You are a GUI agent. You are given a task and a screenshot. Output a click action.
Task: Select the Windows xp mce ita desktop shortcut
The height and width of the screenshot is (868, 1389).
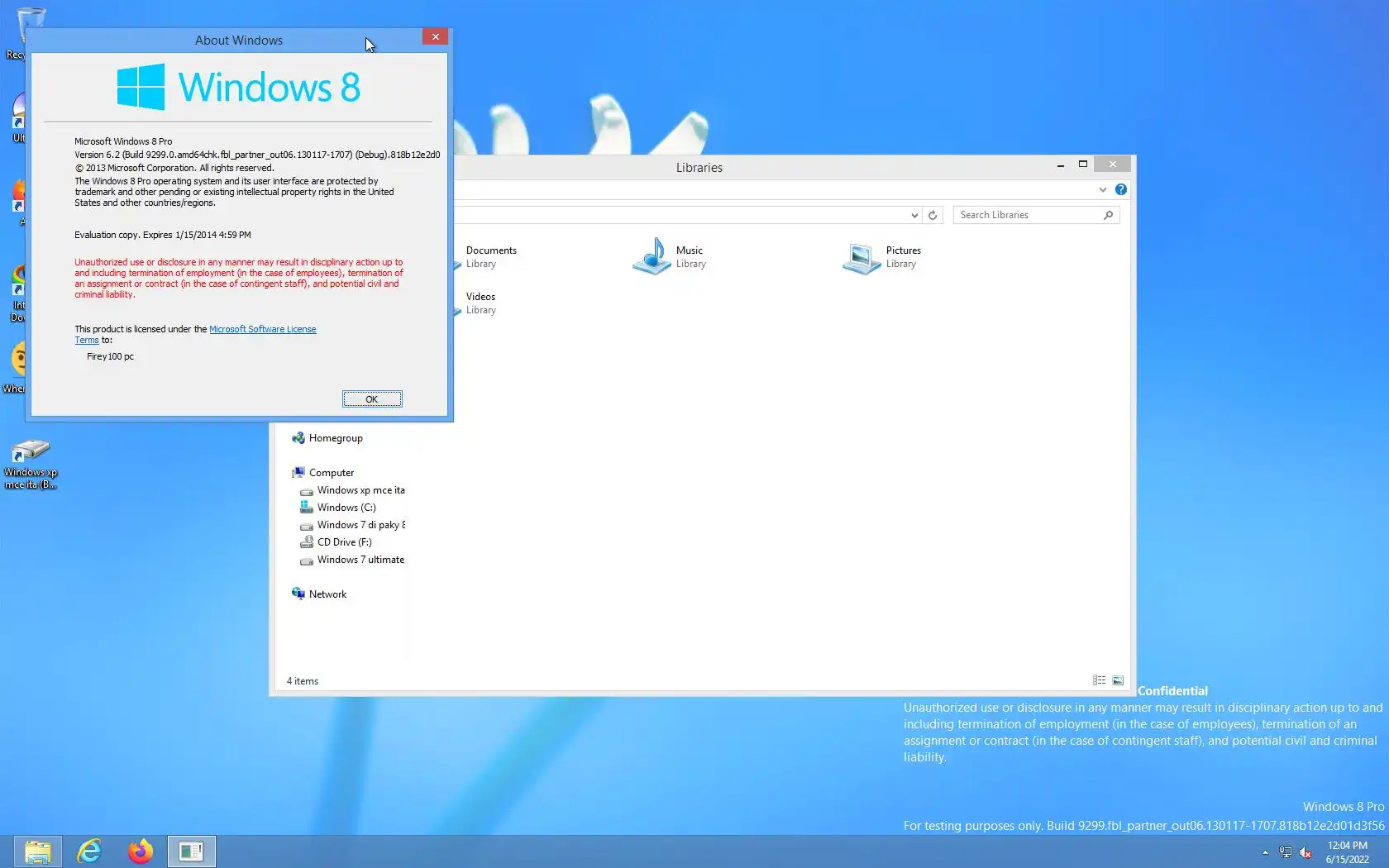[x=31, y=465]
